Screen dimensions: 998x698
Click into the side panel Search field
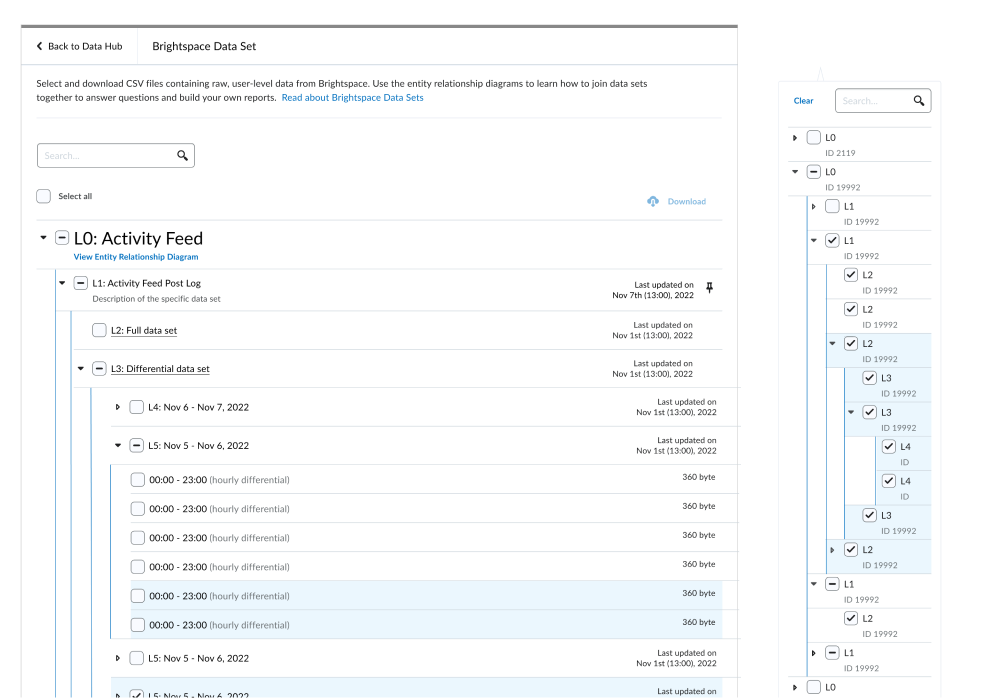pos(883,101)
